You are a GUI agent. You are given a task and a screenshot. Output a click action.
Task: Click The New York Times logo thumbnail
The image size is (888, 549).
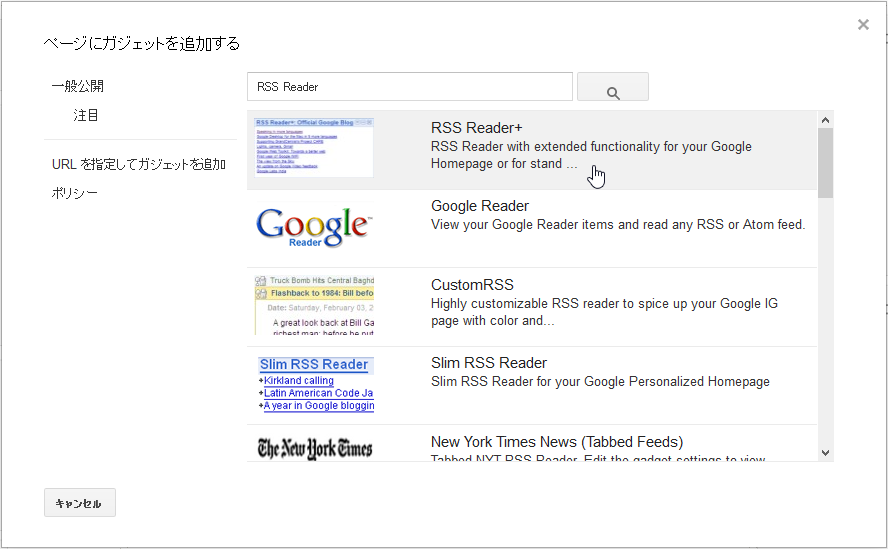(x=315, y=449)
